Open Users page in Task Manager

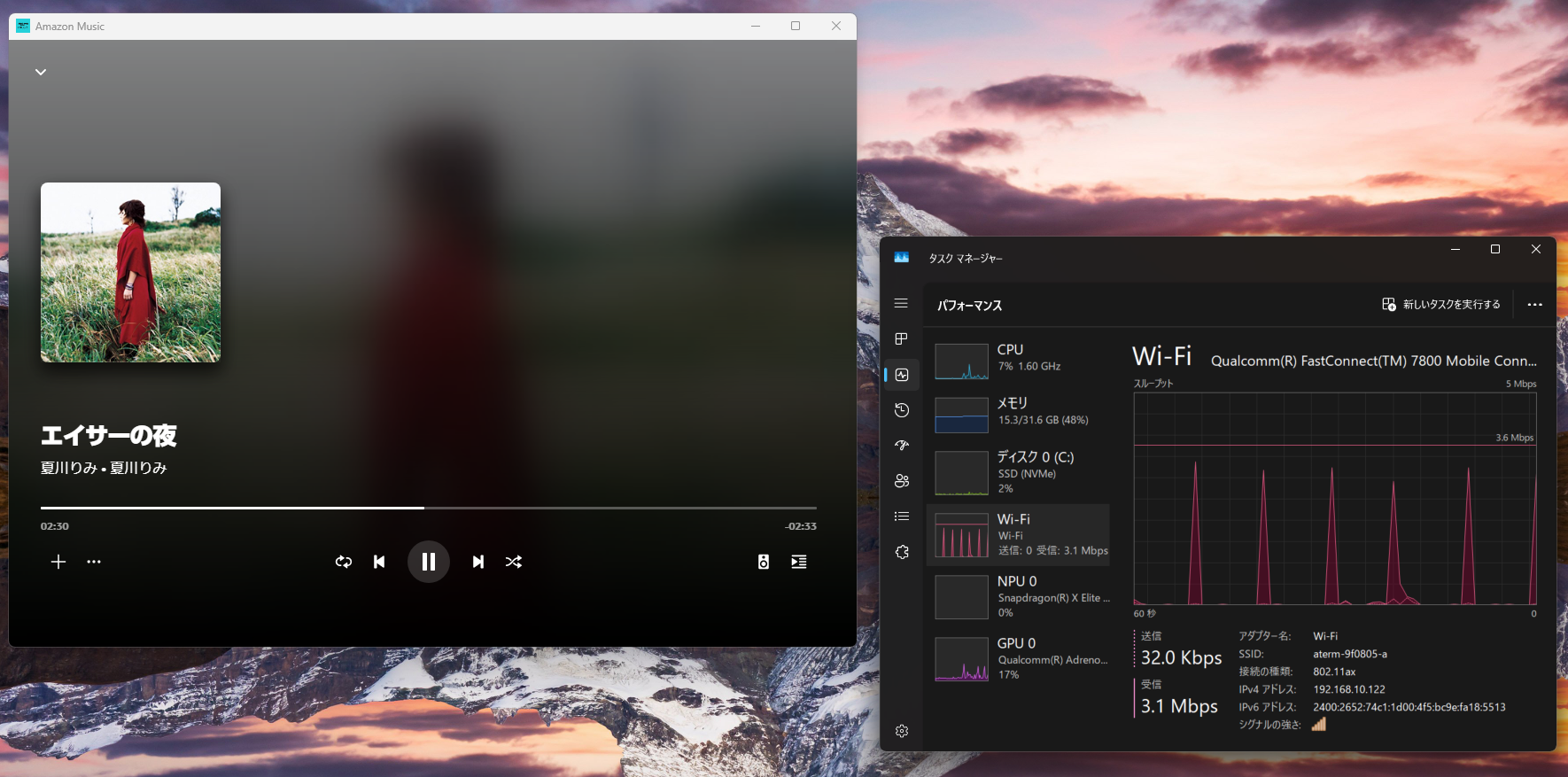[901, 481]
